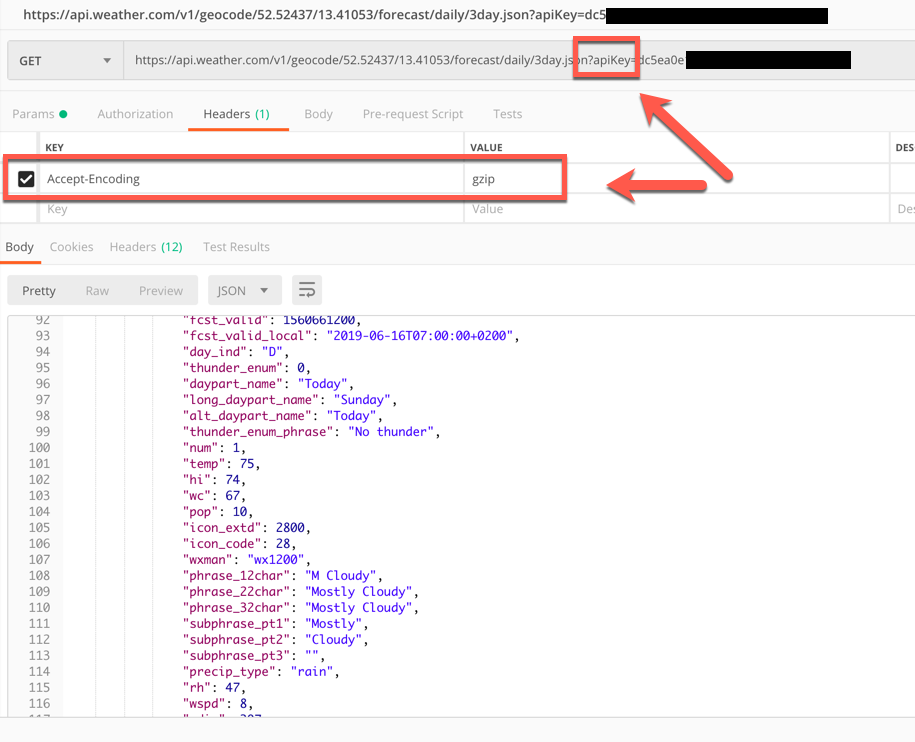The height and width of the screenshot is (742, 915).
Task: Open the response Cookies tab
Action: point(71,247)
